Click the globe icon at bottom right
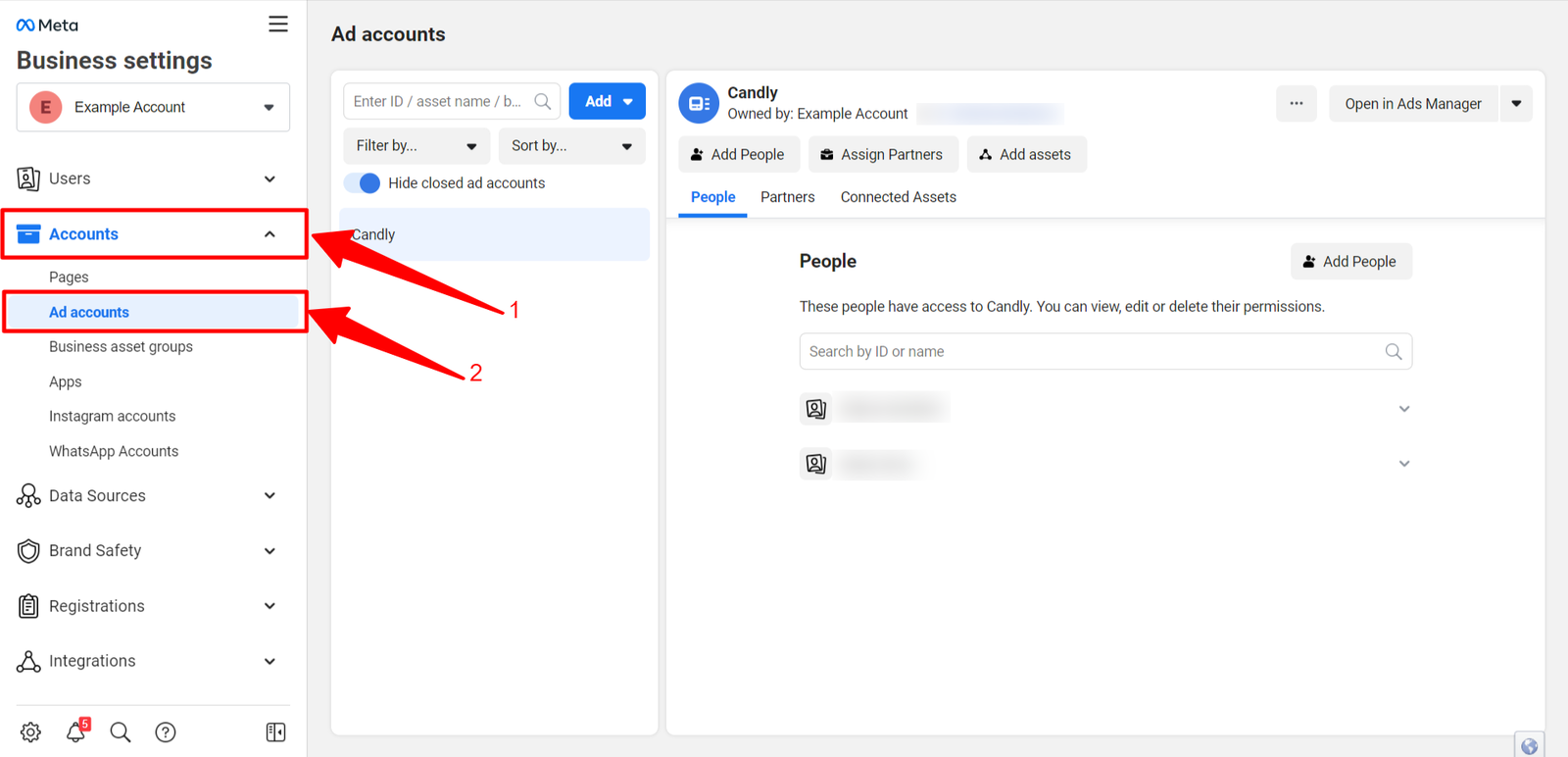The image size is (1568, 757). point(1530,745)
